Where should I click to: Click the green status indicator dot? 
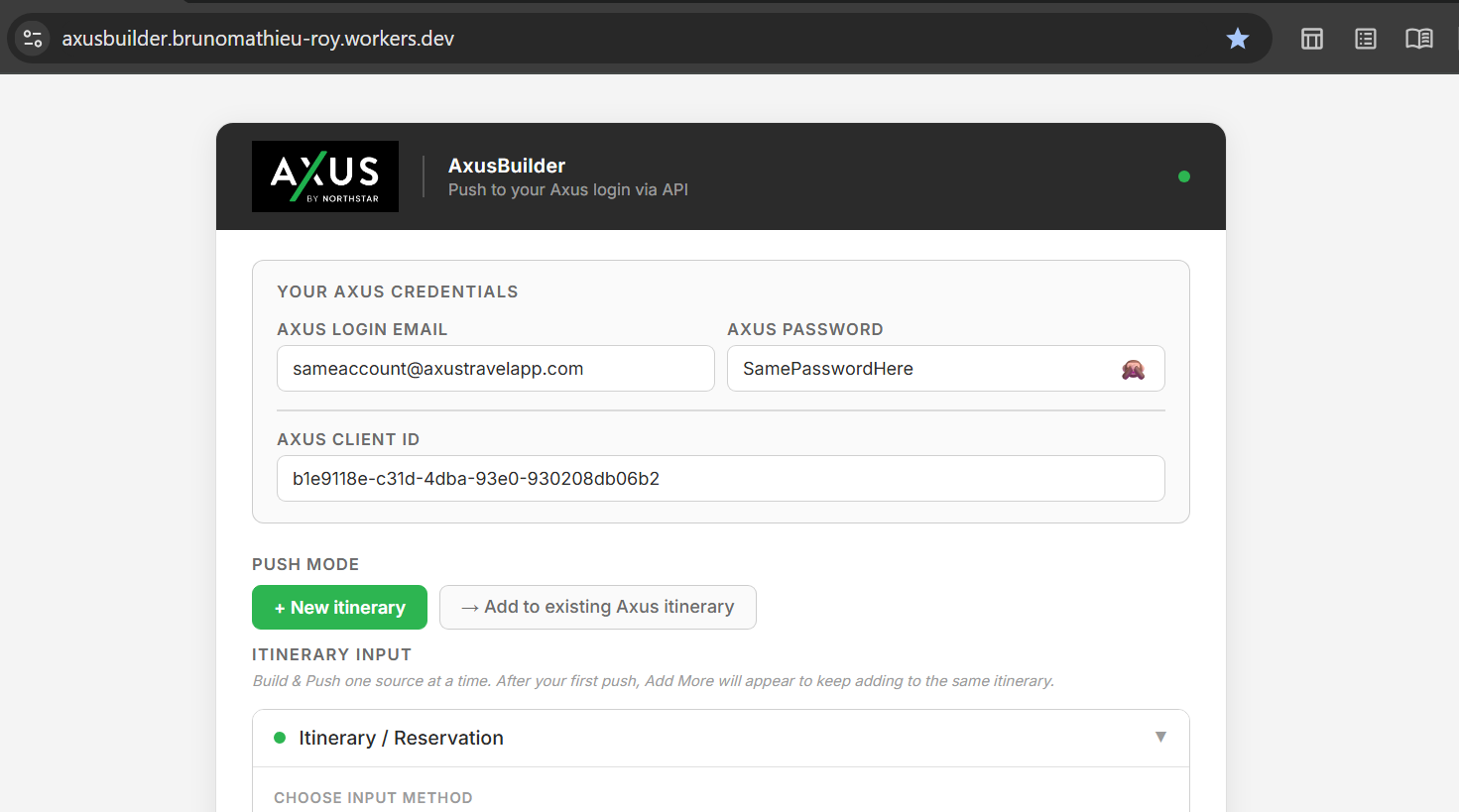tap(1184, 176)
